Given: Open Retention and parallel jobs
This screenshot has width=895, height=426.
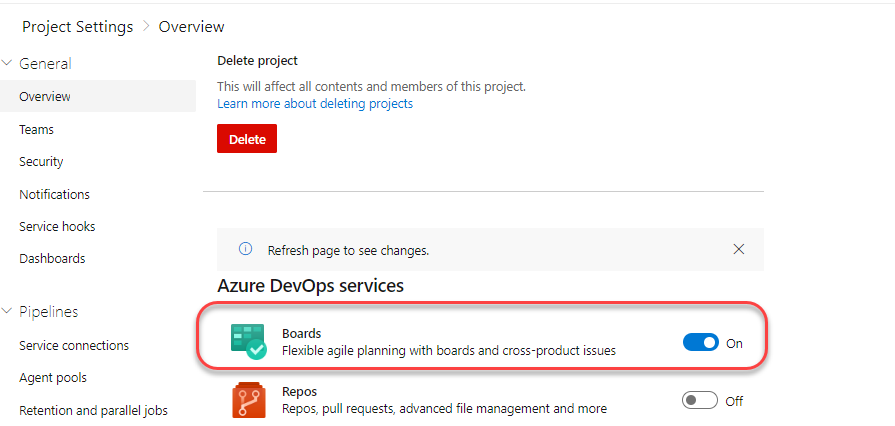Looking at the screenshot, I should point(94,410).
